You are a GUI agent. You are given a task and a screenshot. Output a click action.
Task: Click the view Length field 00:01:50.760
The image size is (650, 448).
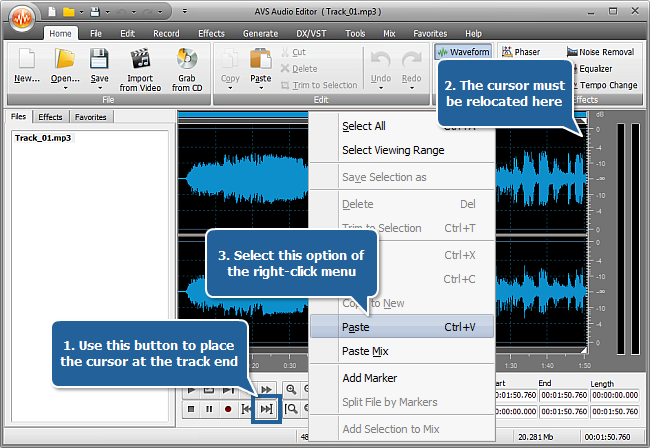615,412
